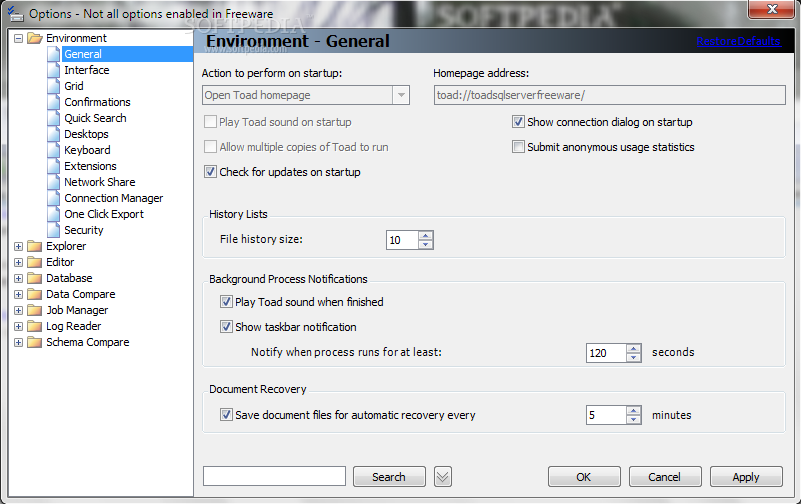Viewport: 801px width, 504px height.
Task: Toggle Allow multiple copies of Toad
Action: tap(210, 147)
